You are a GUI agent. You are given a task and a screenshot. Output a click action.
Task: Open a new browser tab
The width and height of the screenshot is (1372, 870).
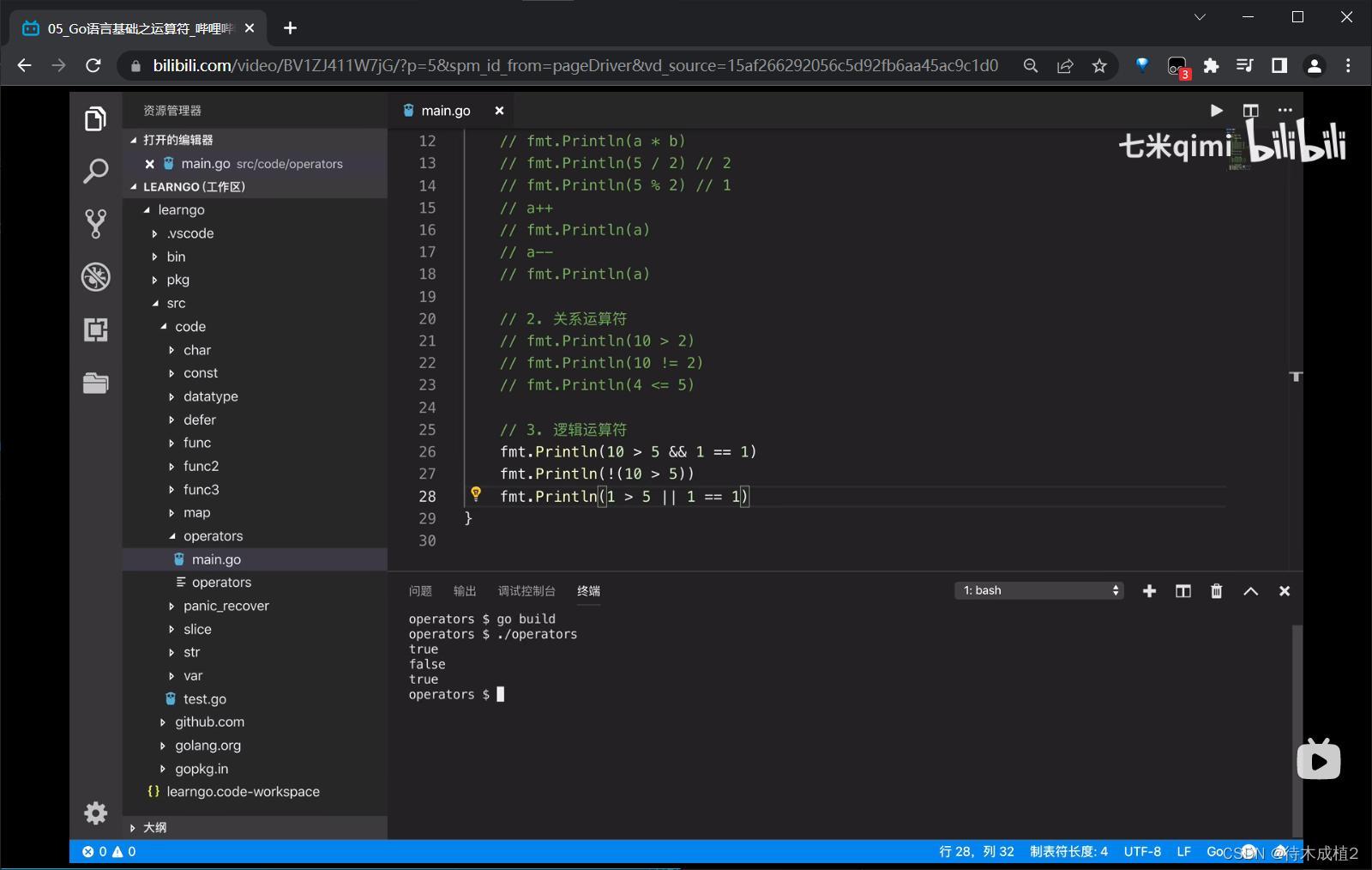click(x=290, y=28)
